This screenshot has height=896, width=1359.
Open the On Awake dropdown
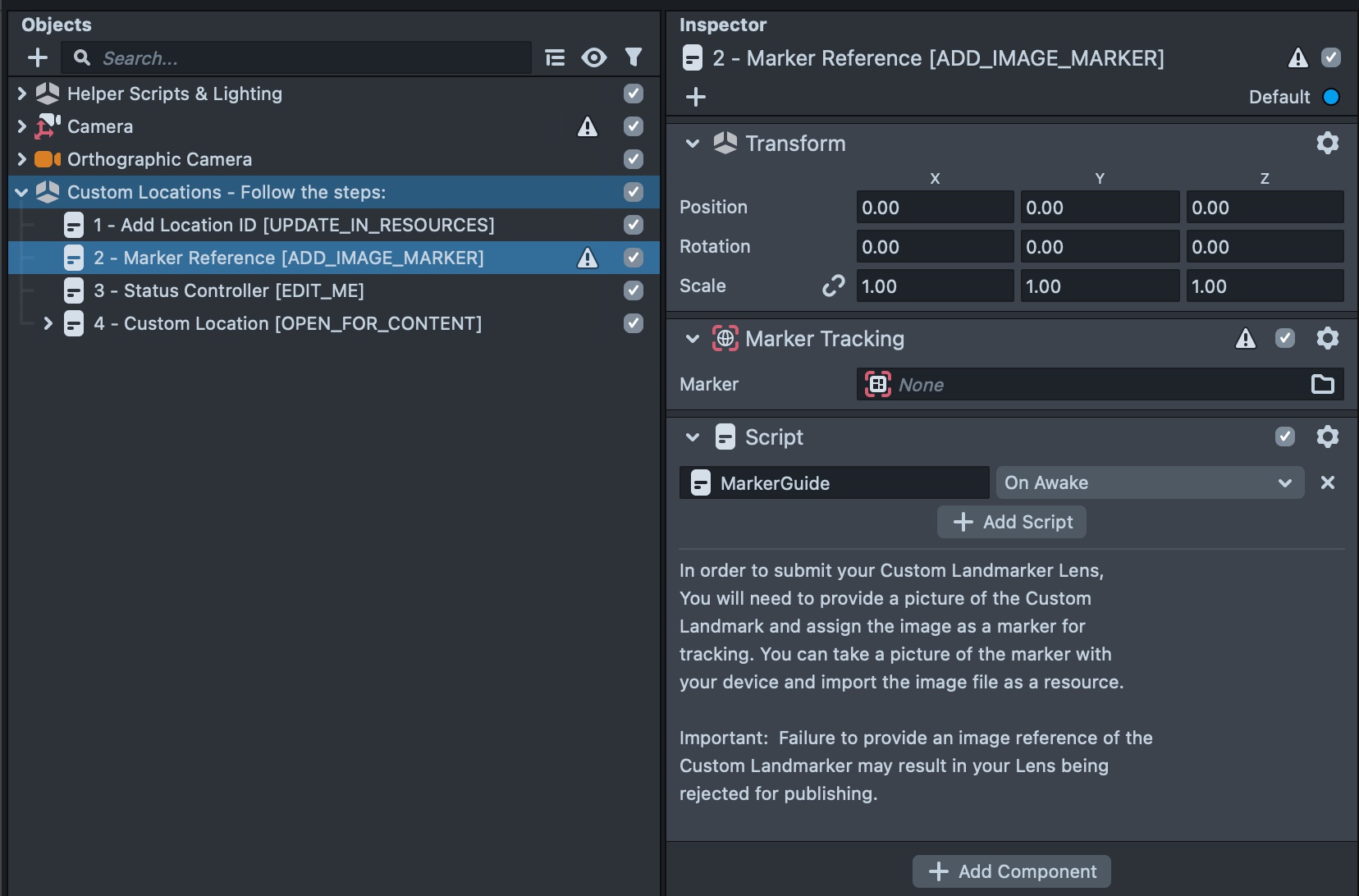click(x=1149, y=482)
